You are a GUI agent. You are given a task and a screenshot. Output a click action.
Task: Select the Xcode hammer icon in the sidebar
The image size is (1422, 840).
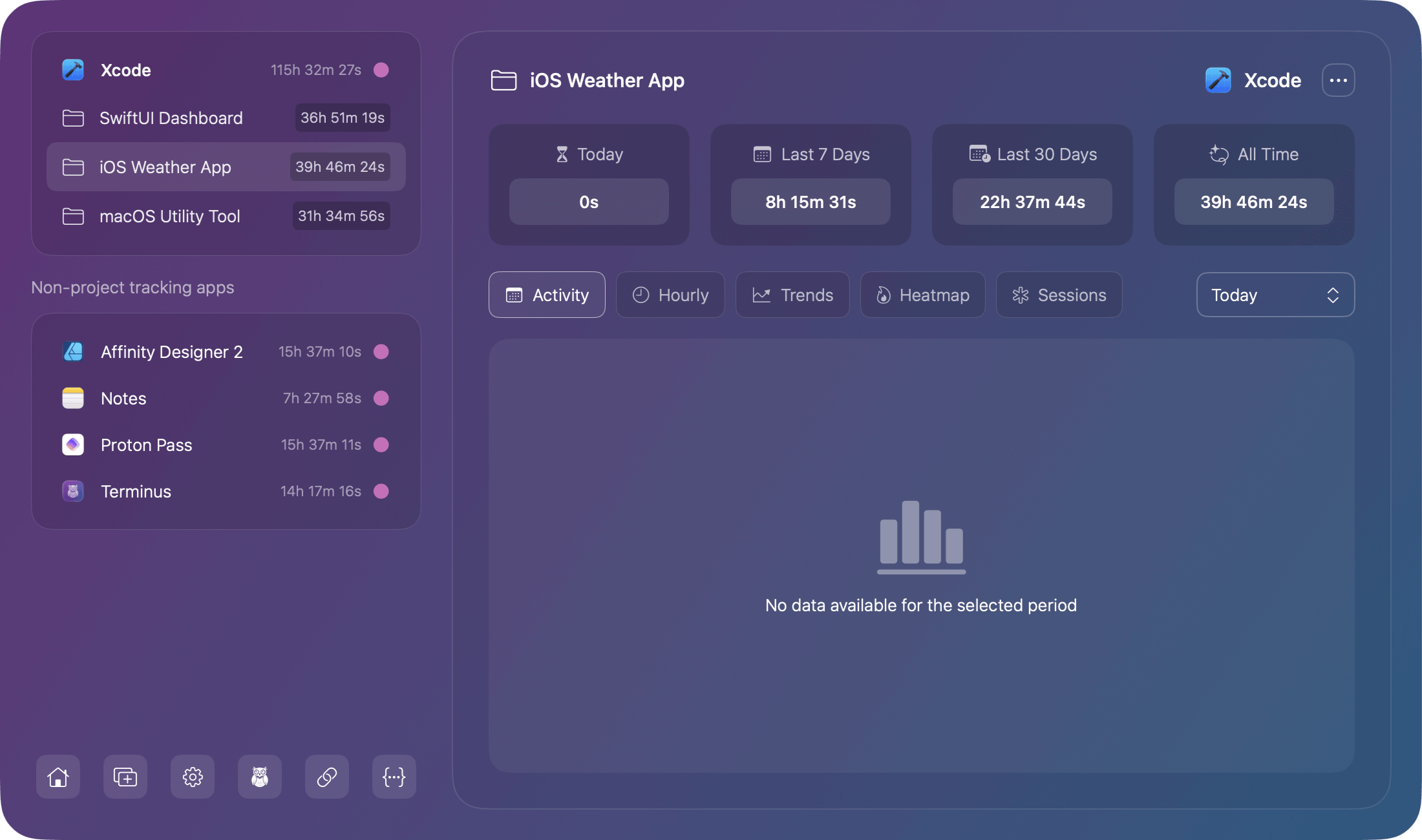coord(72,70)
